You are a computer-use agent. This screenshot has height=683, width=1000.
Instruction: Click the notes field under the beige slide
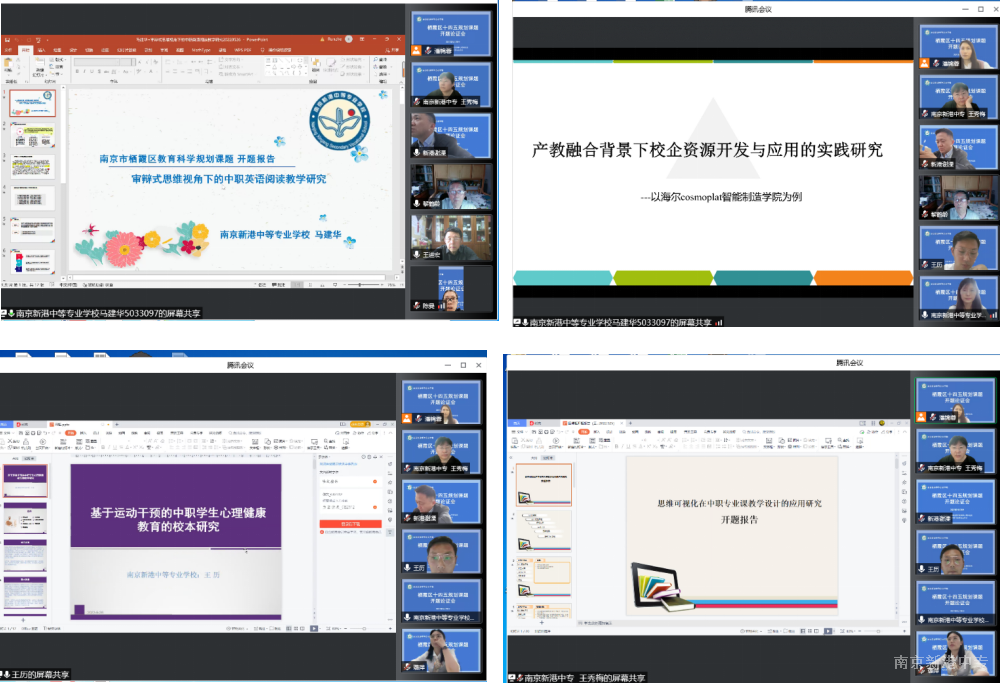(x=739, y=622)
